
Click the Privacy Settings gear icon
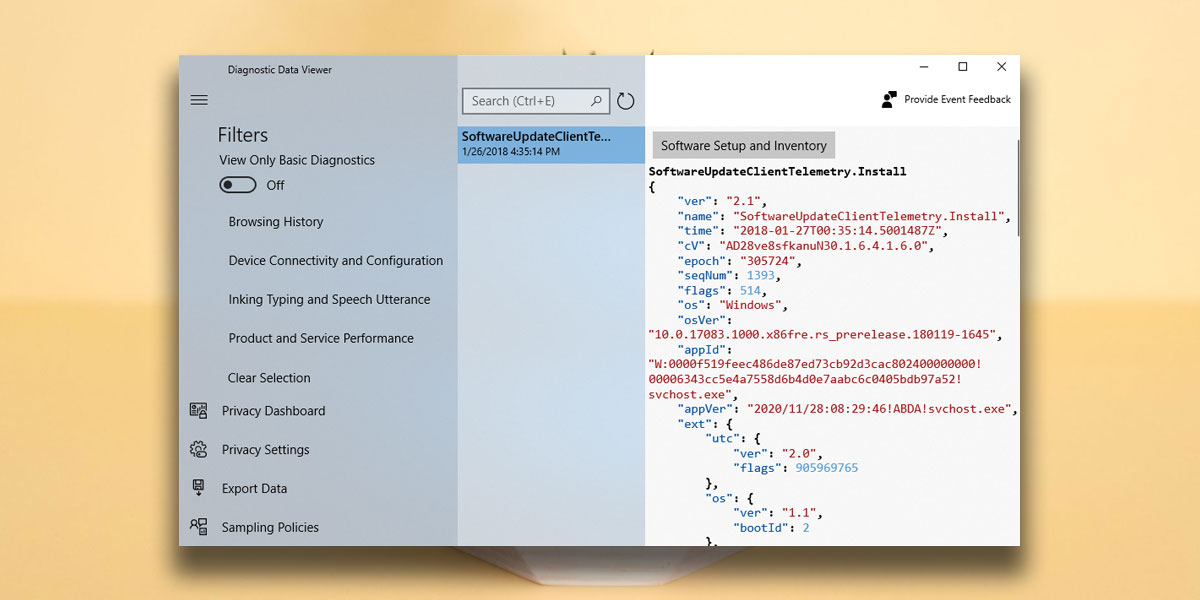(199, 450)
